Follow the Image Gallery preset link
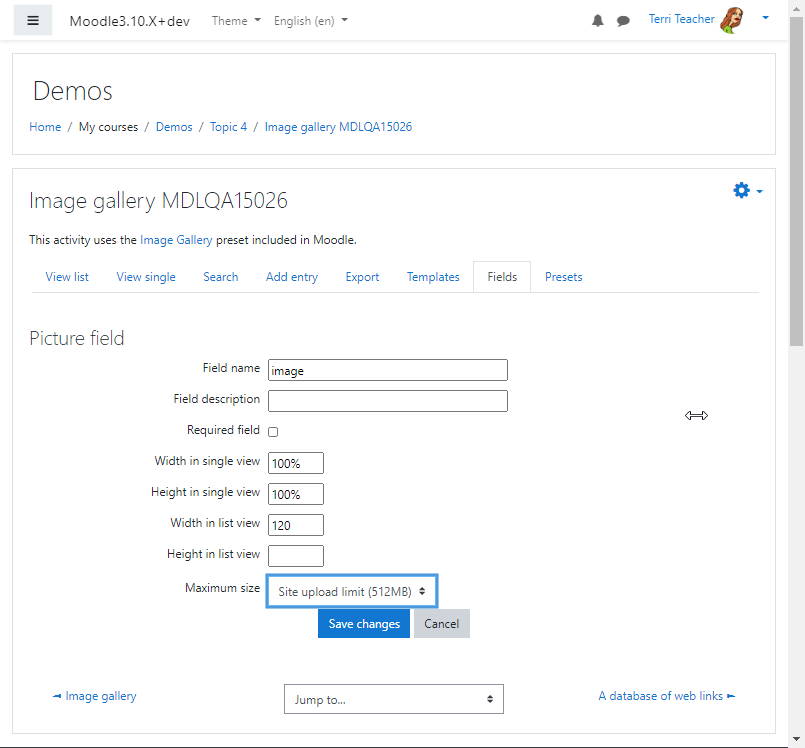Image resolution: width=805 pixels, height=748 pixels. [x=176, y=240]
